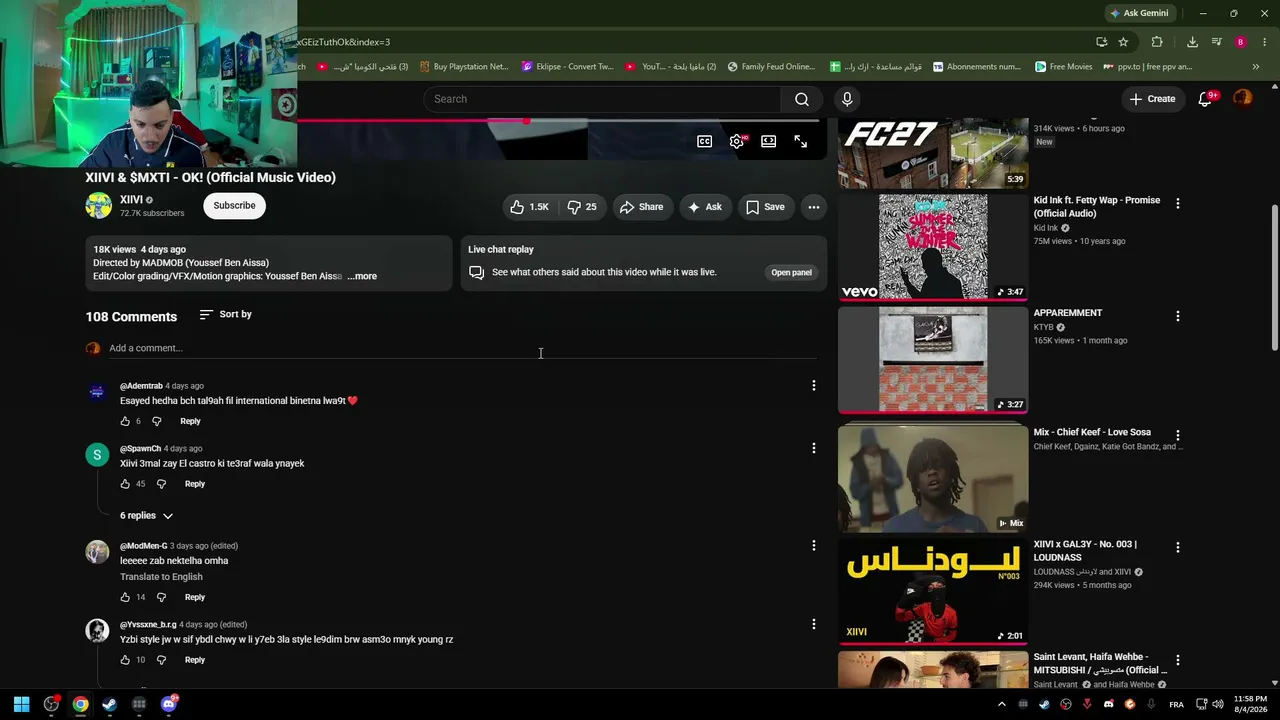Open the Create menu button
This screenshot has height=720, width=1280.
[x=1152, y=99]
